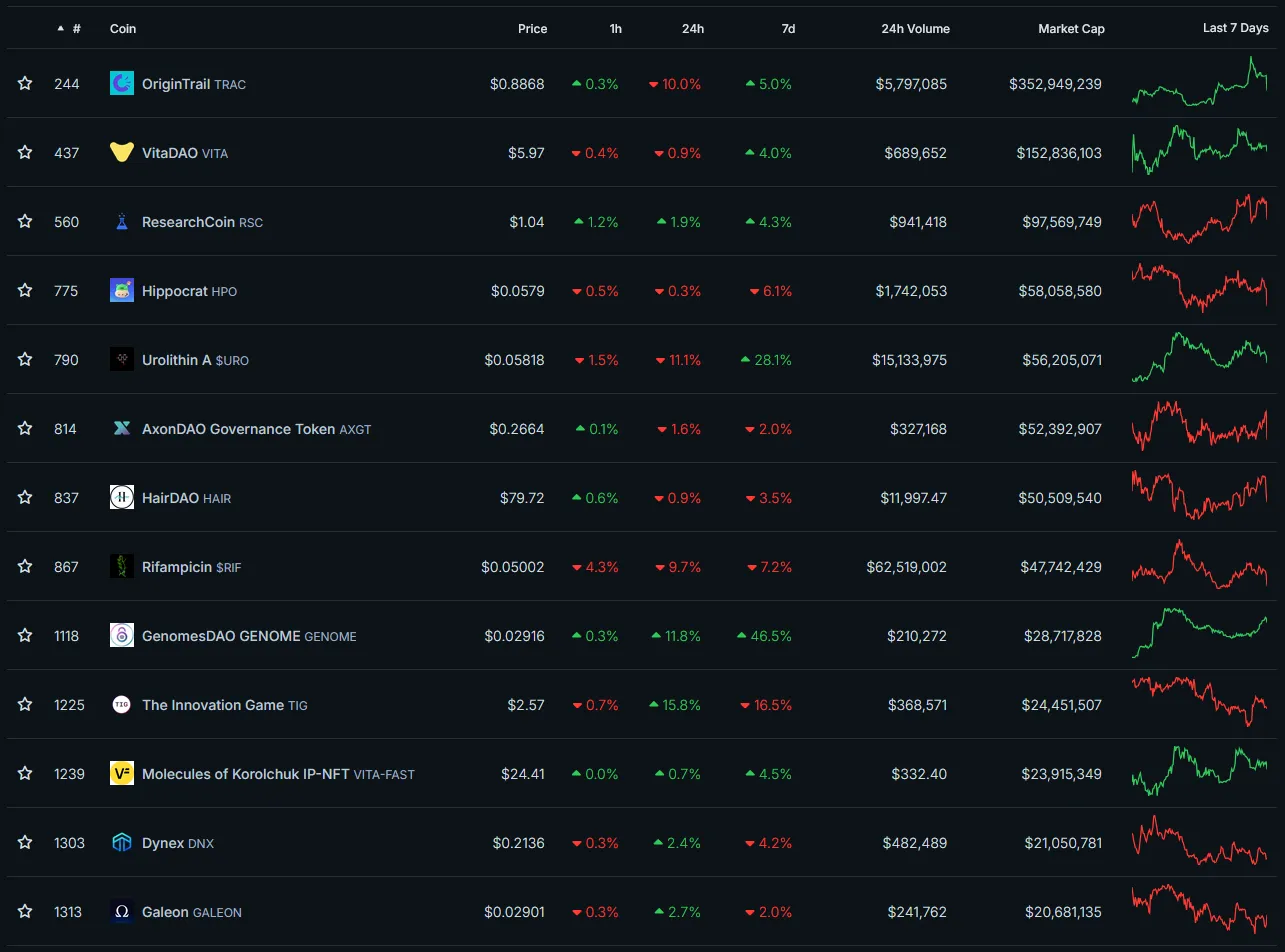
Task: Open Urolithin A $URO details
Action: 195,360
